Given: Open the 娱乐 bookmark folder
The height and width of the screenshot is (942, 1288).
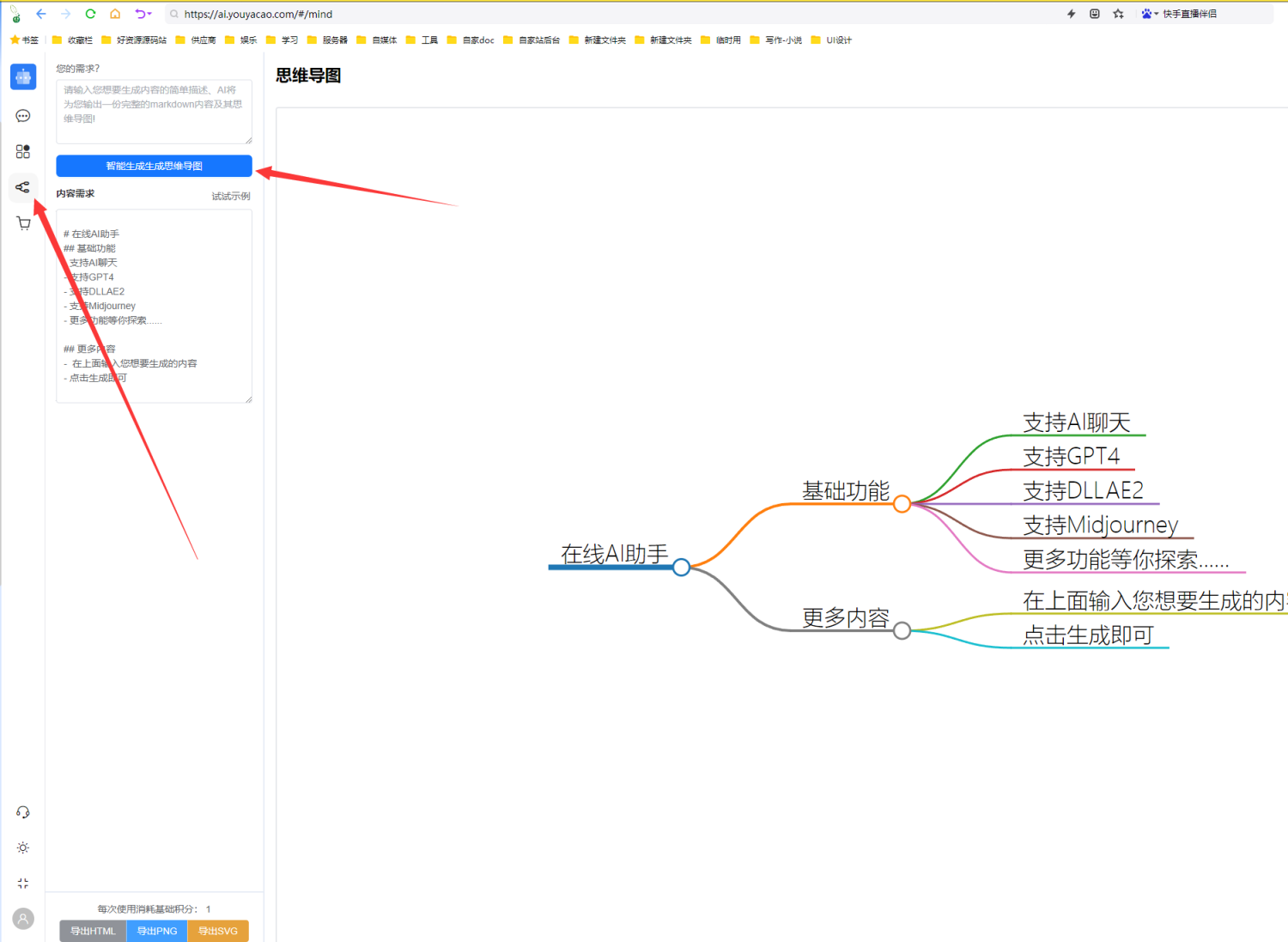Looking at the screenshot, I should (241, 40).
